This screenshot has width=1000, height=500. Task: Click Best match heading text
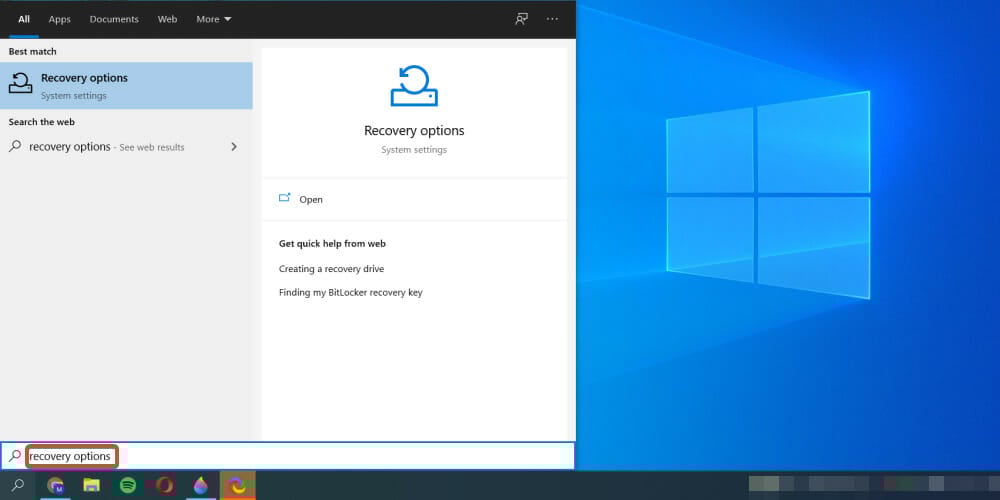[33, 52]
